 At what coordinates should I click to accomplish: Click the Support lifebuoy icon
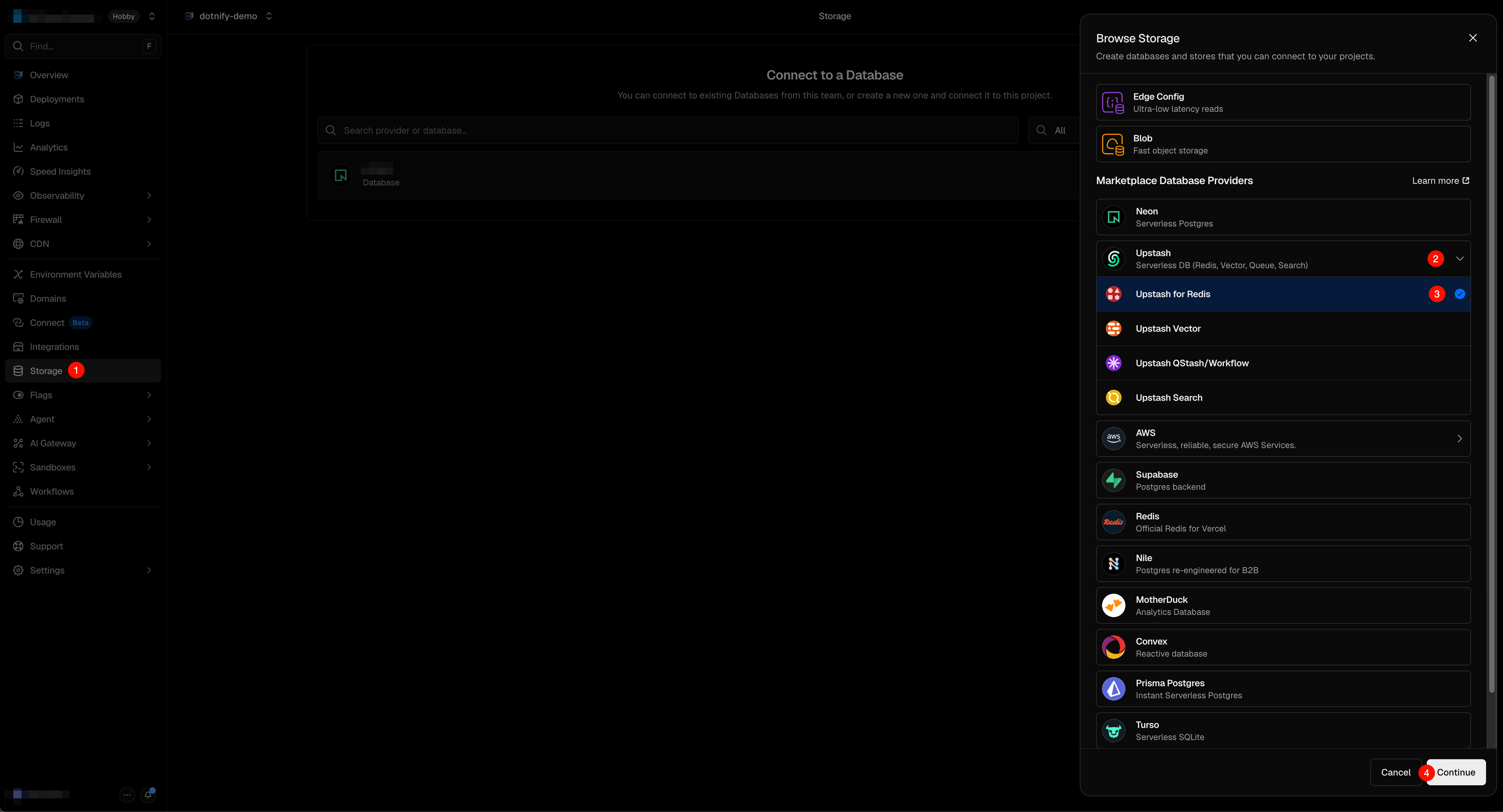(x=18, y=546)
